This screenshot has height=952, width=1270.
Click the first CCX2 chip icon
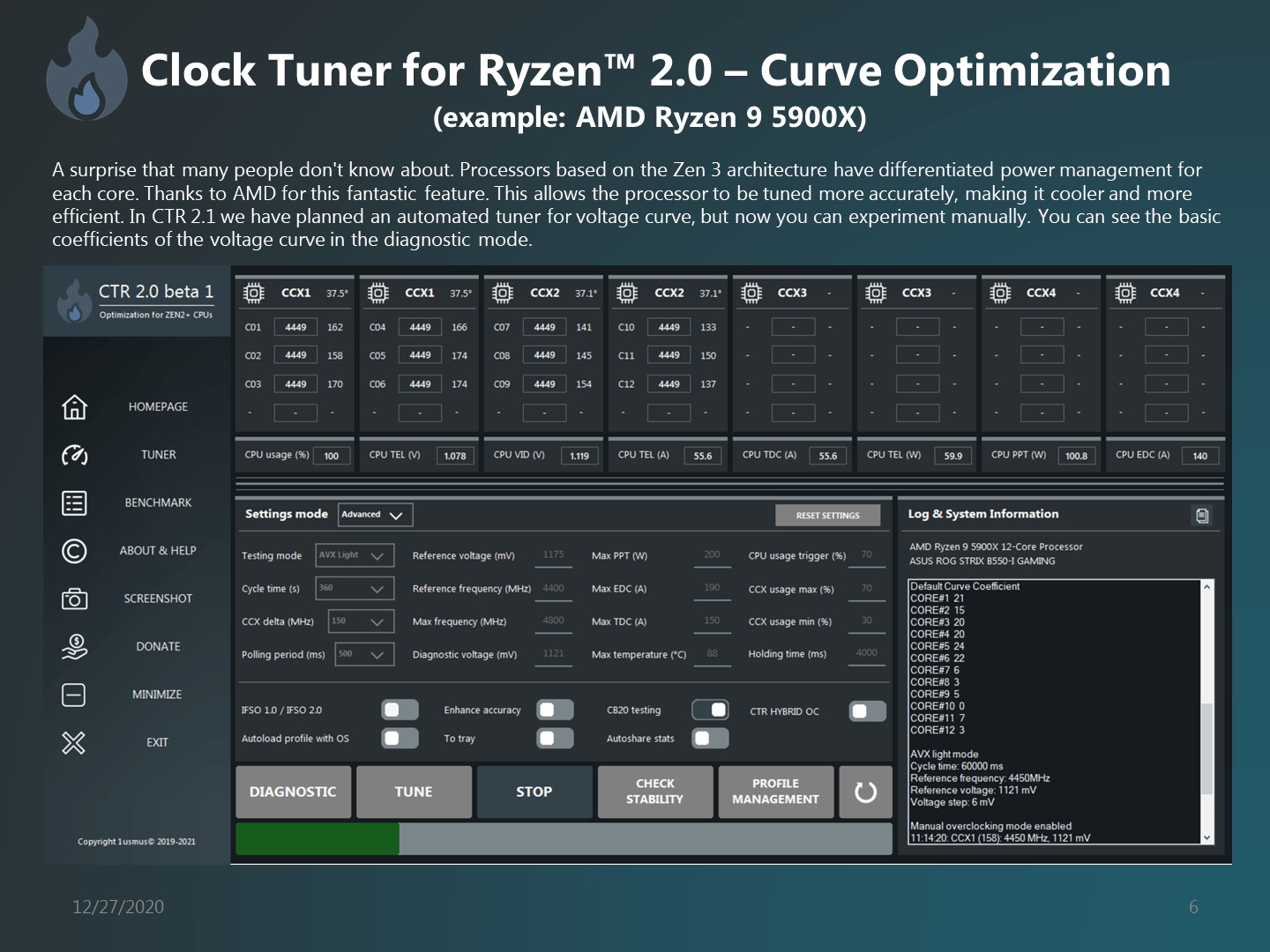pyautogui.click(x=503, y=293)
